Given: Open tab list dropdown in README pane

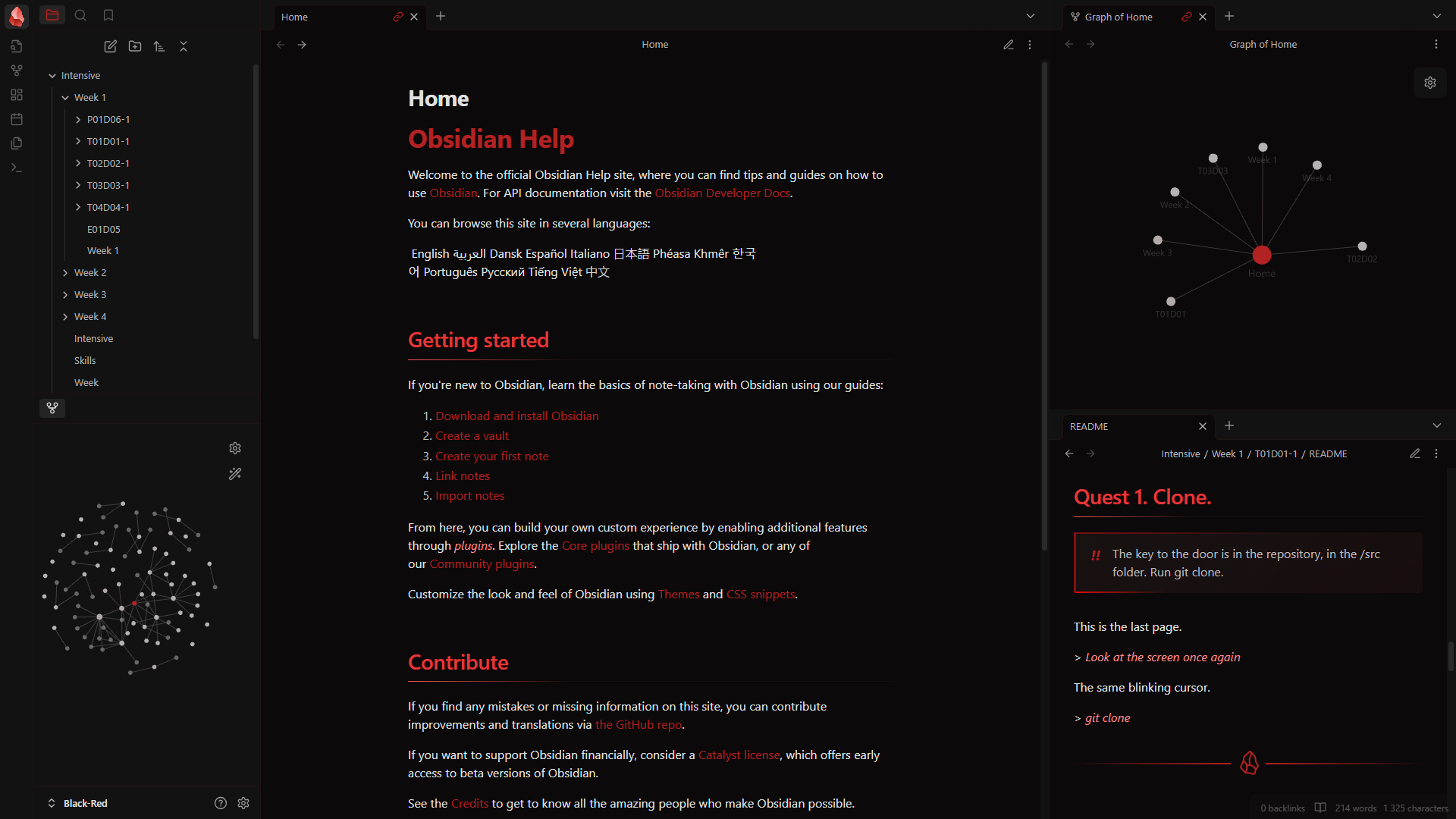Looking at the screenshot, I should click(1437, 425).
